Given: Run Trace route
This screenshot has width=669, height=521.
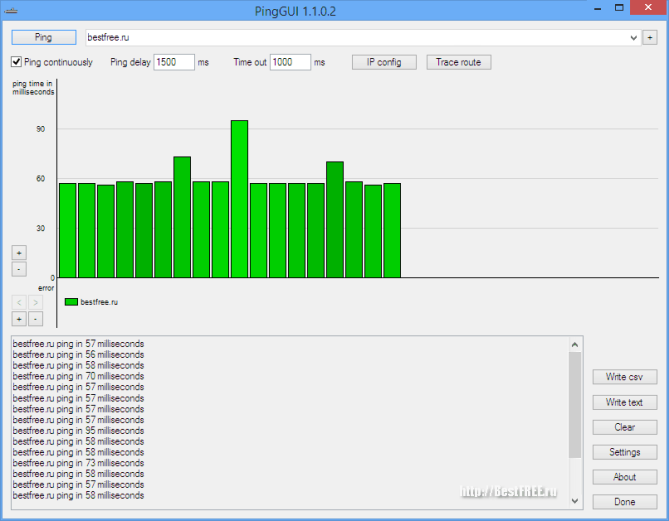Looking at the screenshot, I should [x=459, y=62].
